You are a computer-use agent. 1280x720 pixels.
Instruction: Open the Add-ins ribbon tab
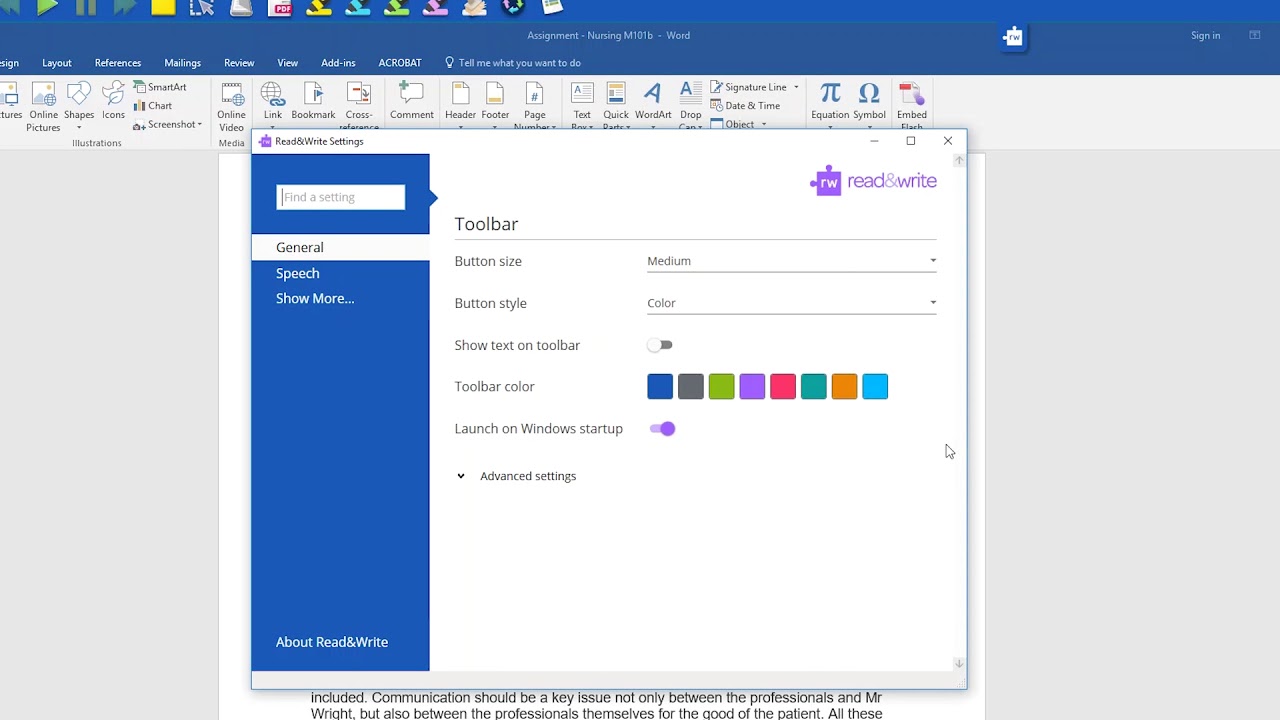click(x=338, y=63)
